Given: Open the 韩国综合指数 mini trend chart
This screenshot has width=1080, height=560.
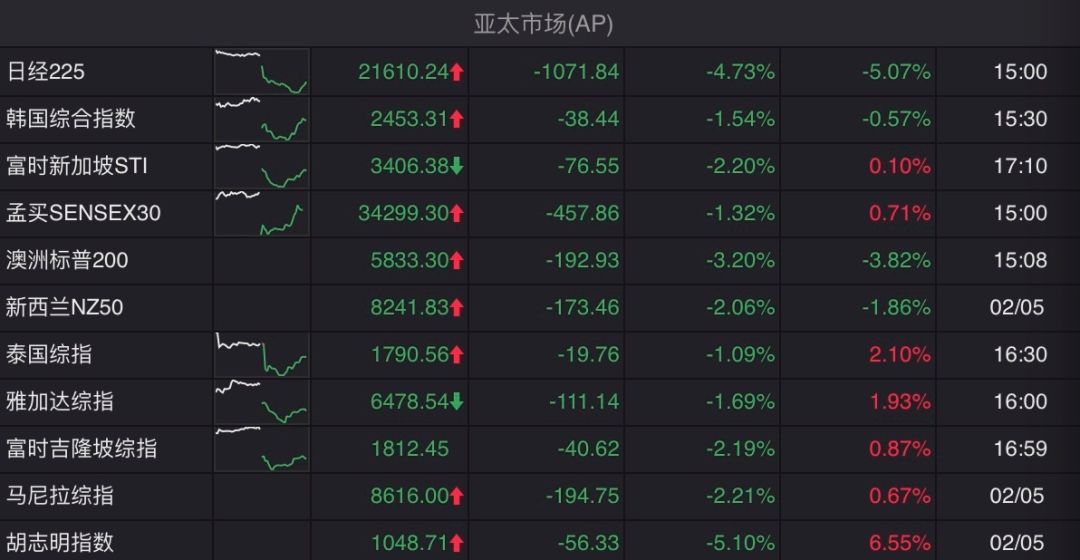Looking at the screenshot, I should coord(262,119).
